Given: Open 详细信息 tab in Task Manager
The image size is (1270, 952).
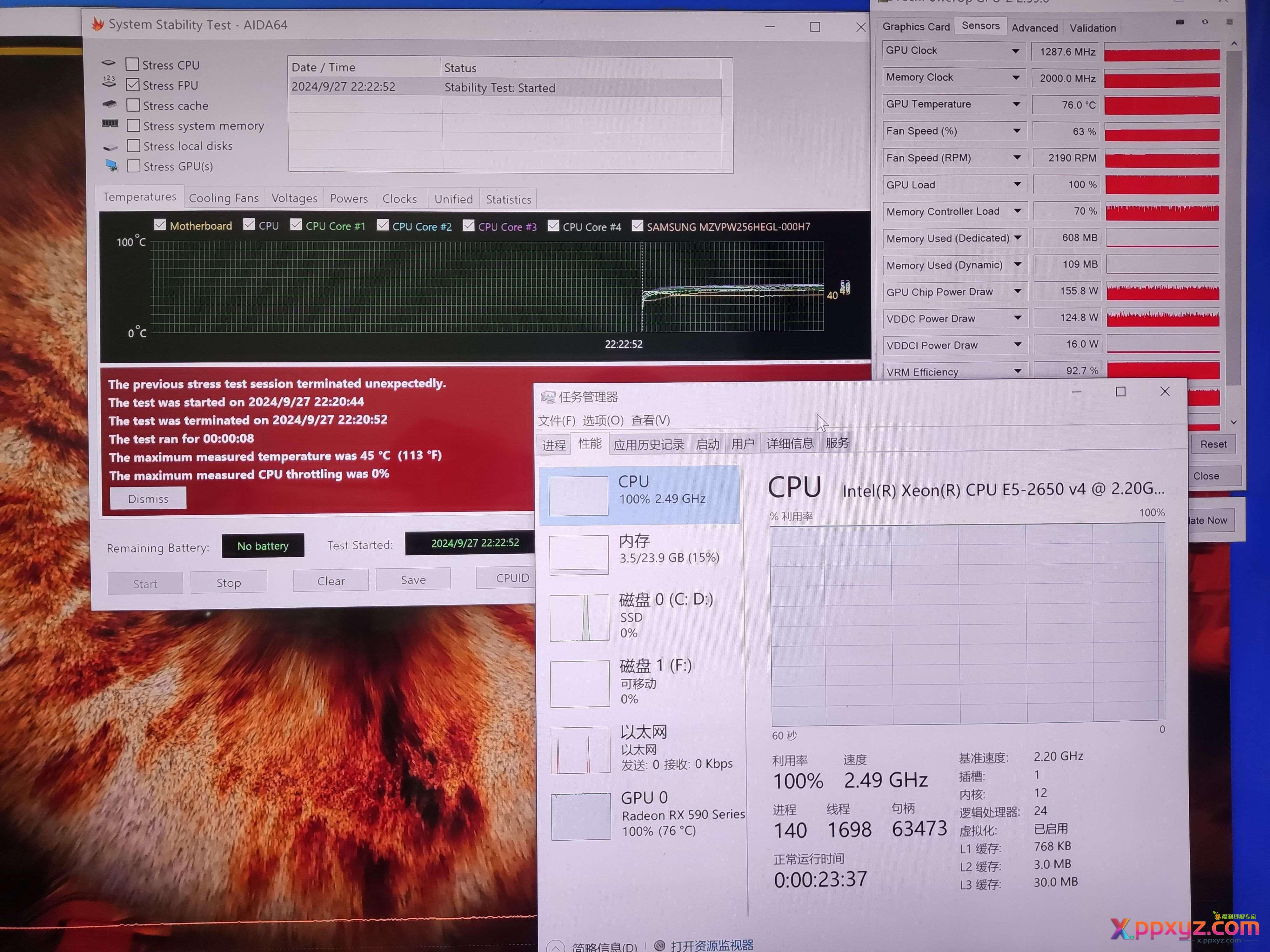Looking at the screenshot, I should click(790, 443).
